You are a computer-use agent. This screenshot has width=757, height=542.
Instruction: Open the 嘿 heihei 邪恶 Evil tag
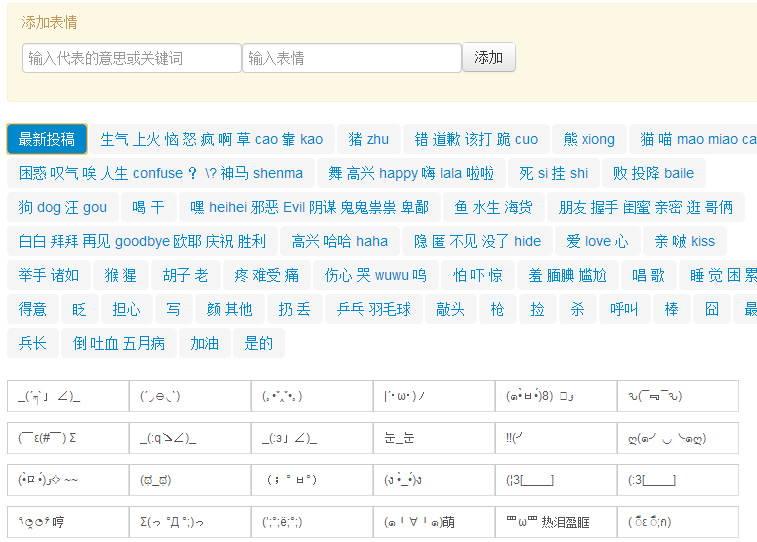click(x=309, y=207)
